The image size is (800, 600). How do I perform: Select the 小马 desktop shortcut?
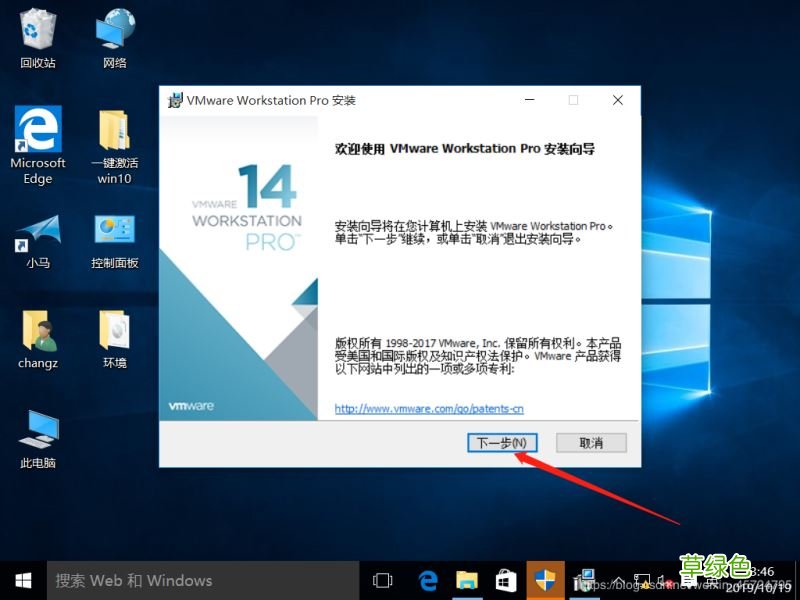click(38, 241)
